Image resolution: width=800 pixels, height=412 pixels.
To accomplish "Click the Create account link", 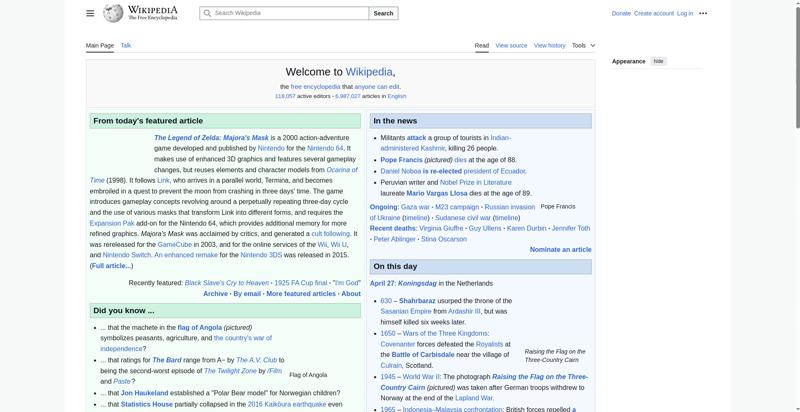I will point(654,14).
